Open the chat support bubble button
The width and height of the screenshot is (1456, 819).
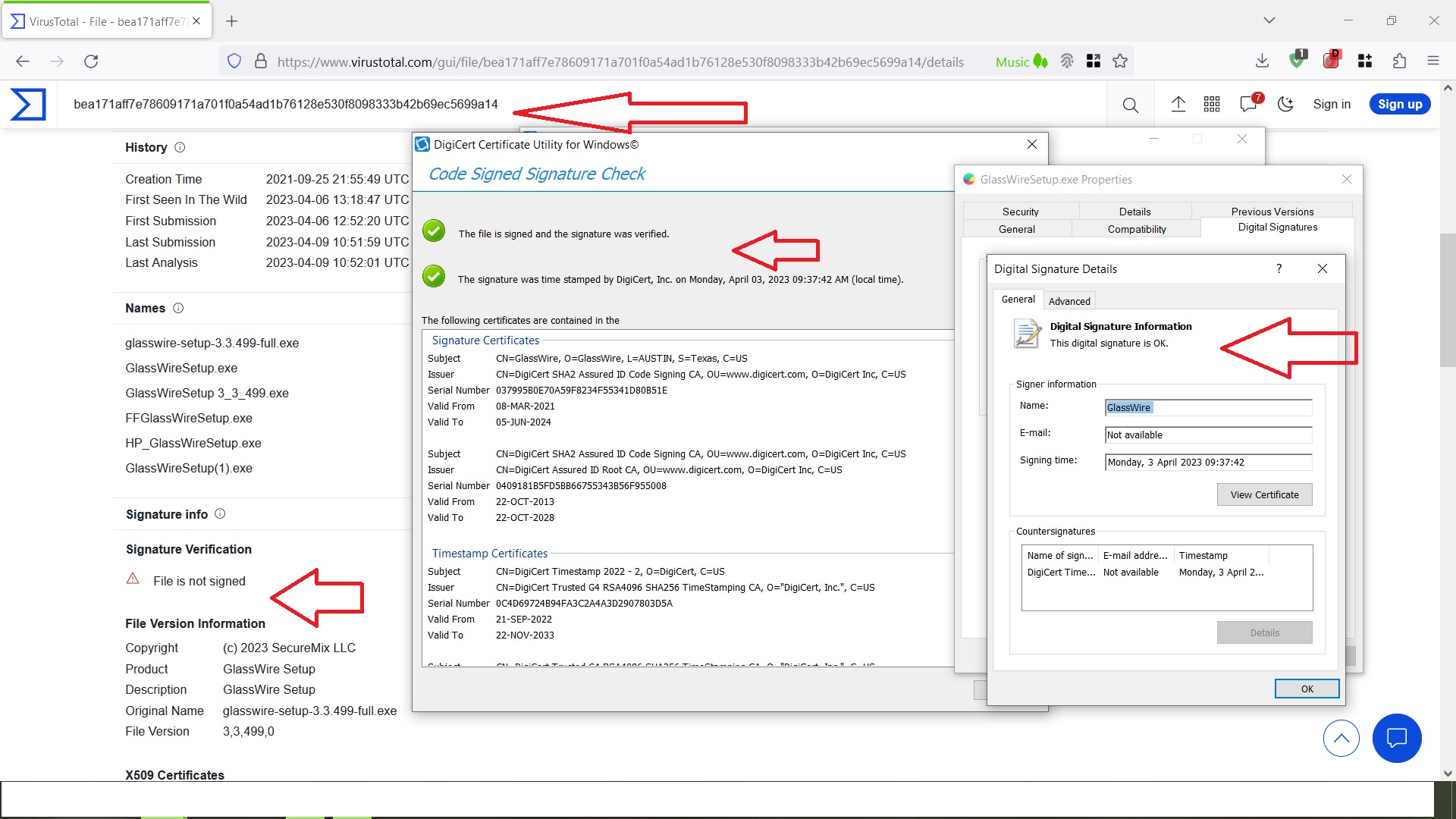coord(1396,738)
